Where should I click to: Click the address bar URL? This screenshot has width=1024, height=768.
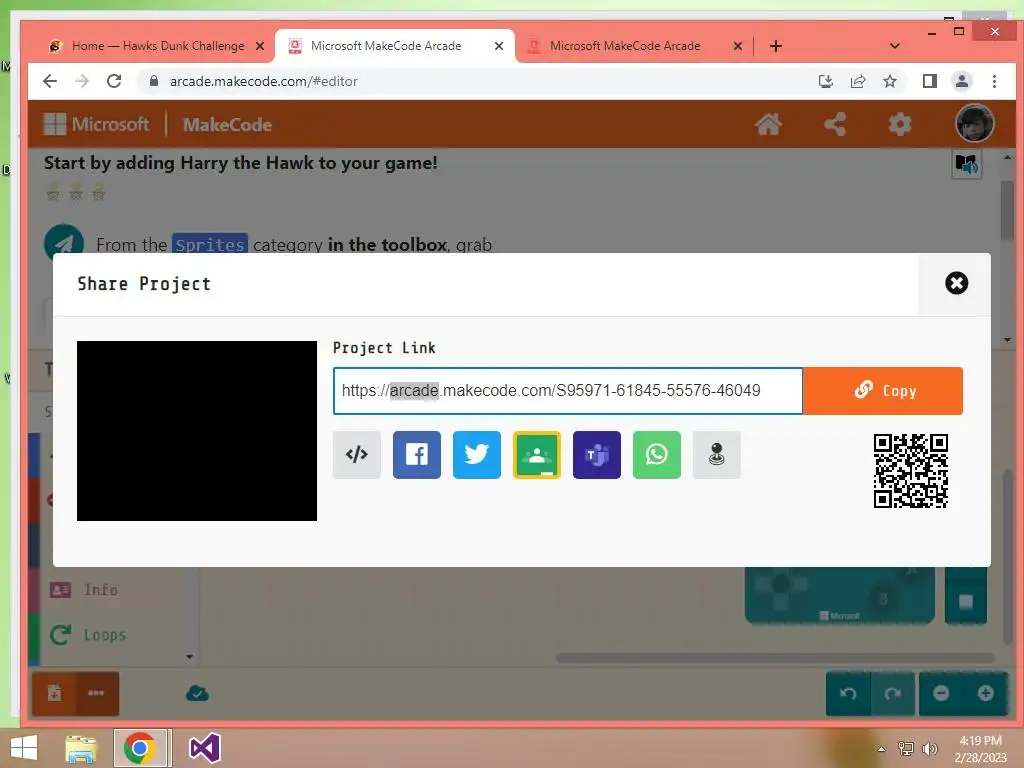[264, 81]
